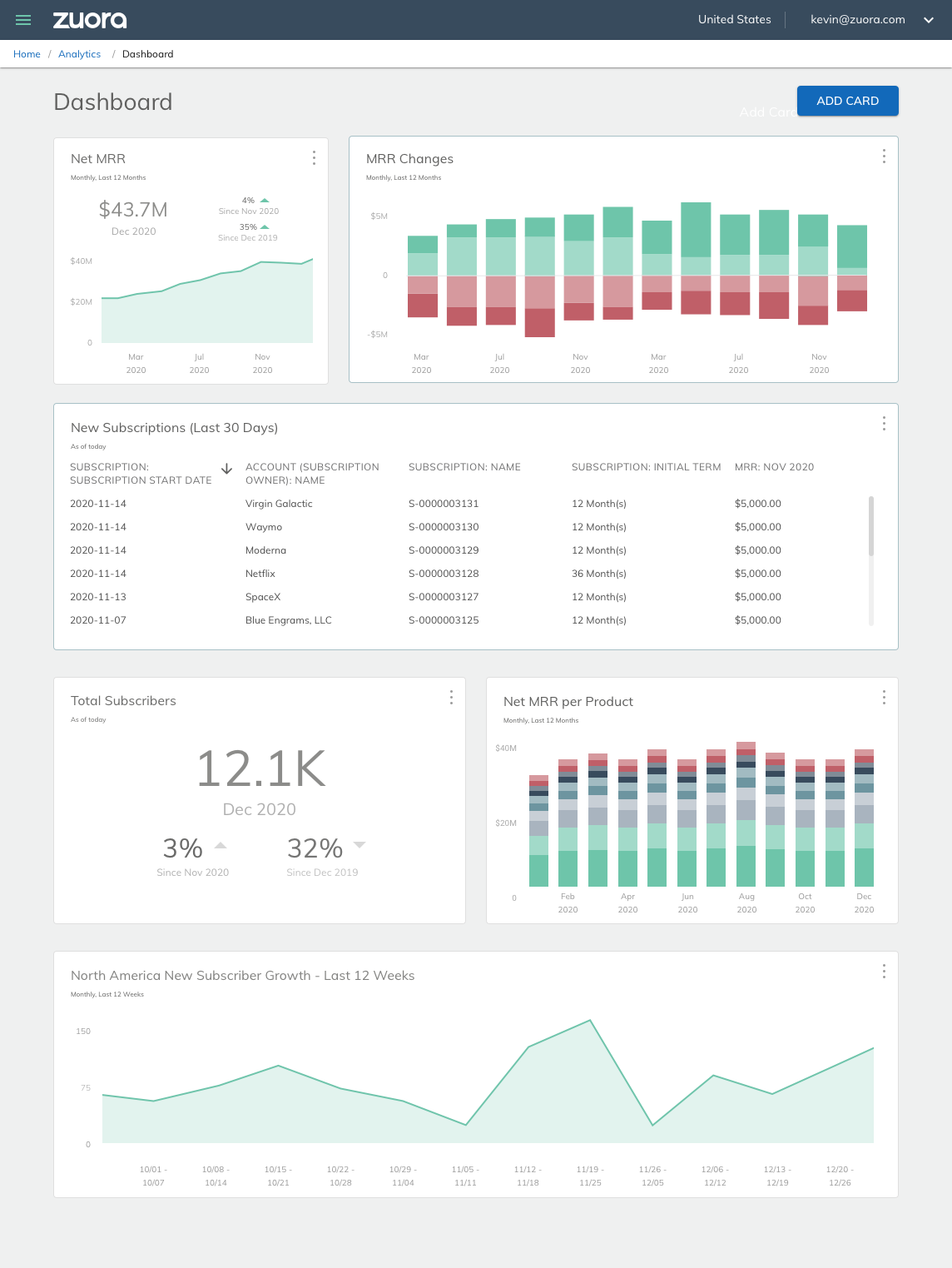
Task: Go to Home breadcrumb link
Action: point(27,54)
